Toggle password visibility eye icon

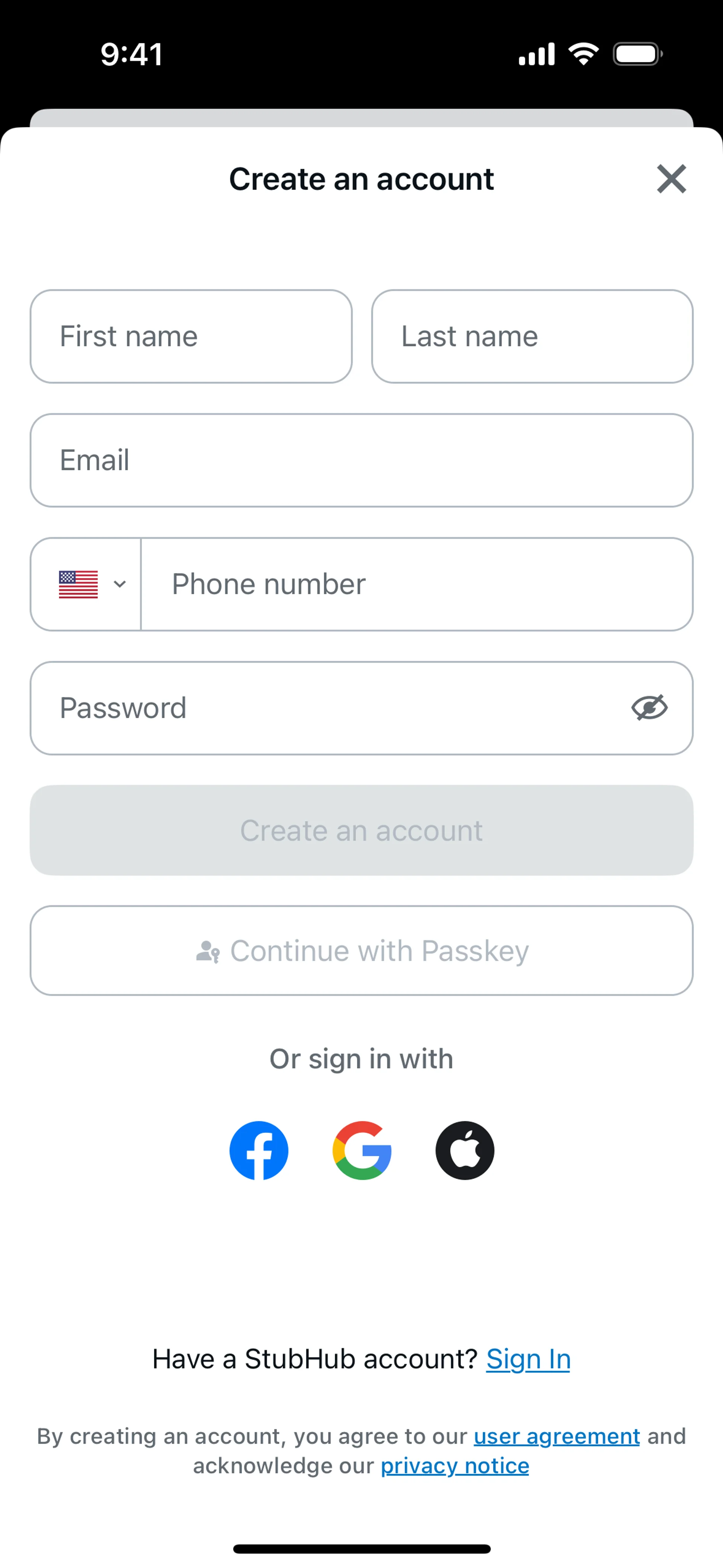649,707
